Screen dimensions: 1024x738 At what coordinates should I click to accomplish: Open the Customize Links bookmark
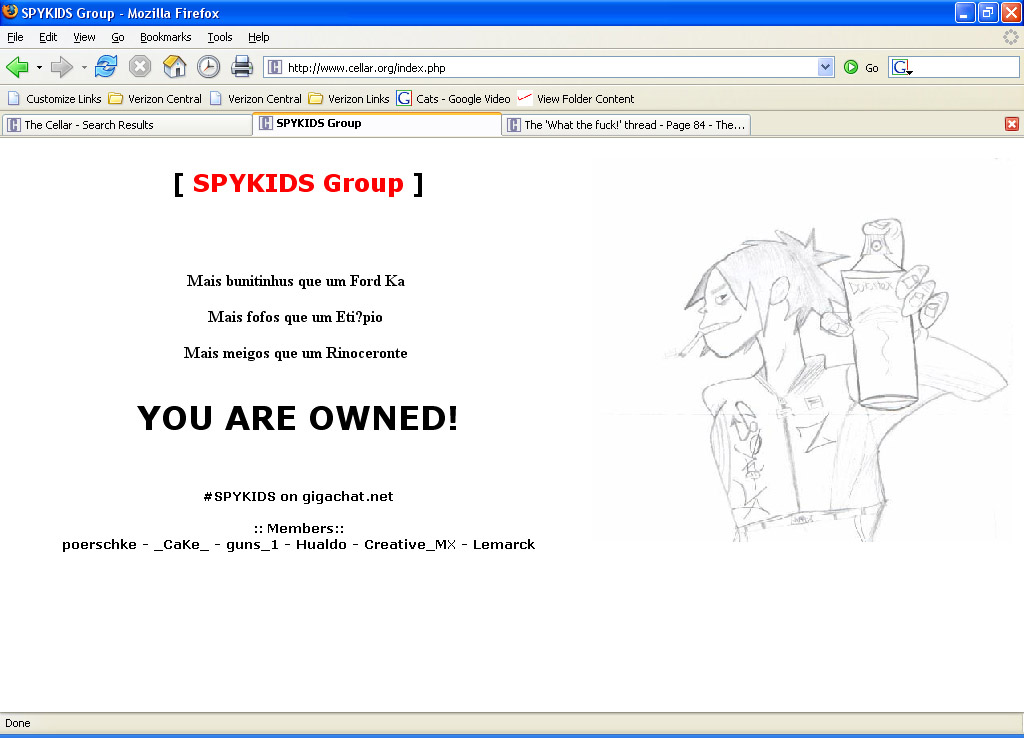coord(54,99)
